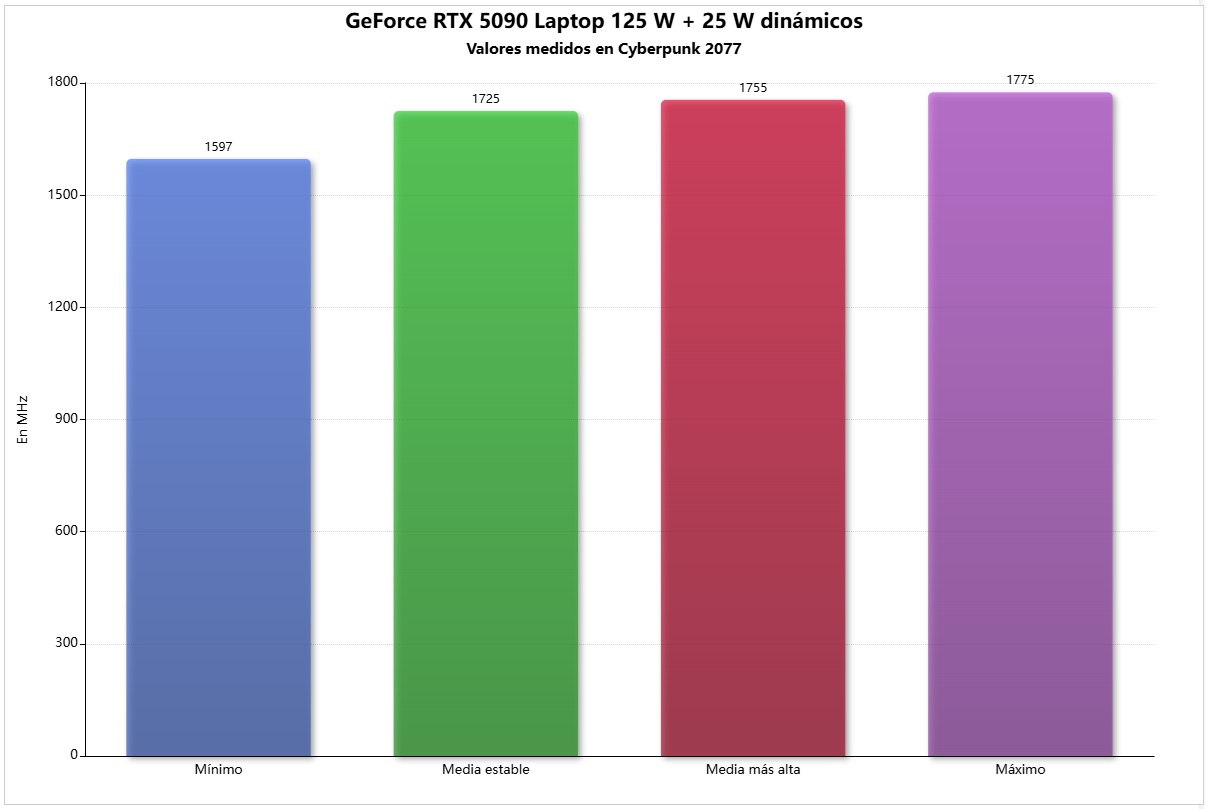The width and height of the screenshot is (1208, 809).
Task: Click the Media estable axis label
Action: coord(486,770)
